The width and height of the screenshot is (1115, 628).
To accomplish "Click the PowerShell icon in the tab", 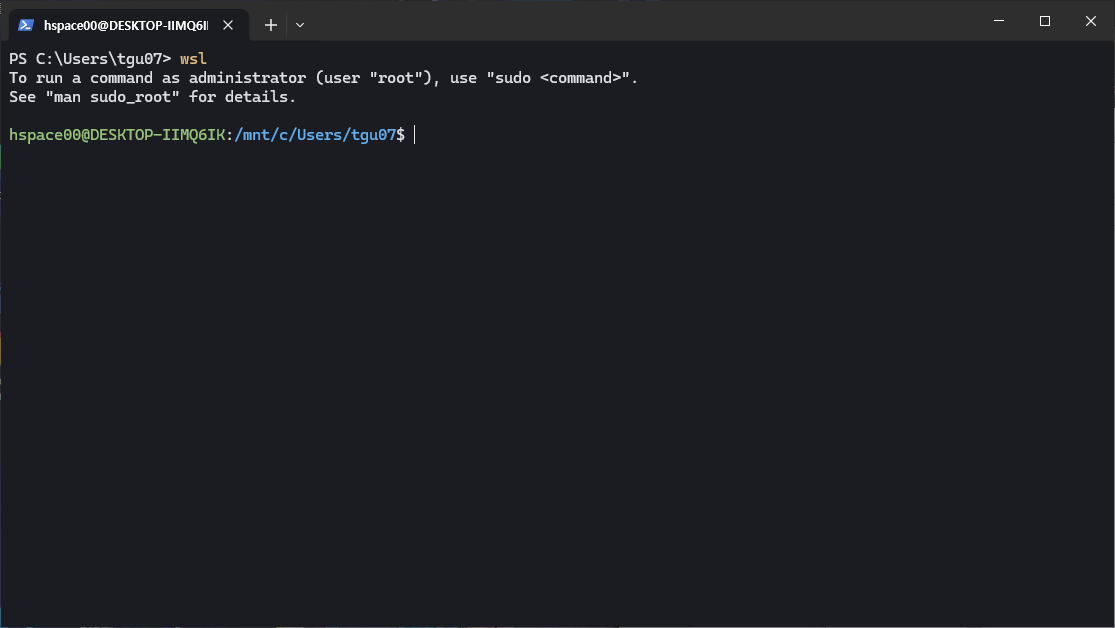I will 26,25.
